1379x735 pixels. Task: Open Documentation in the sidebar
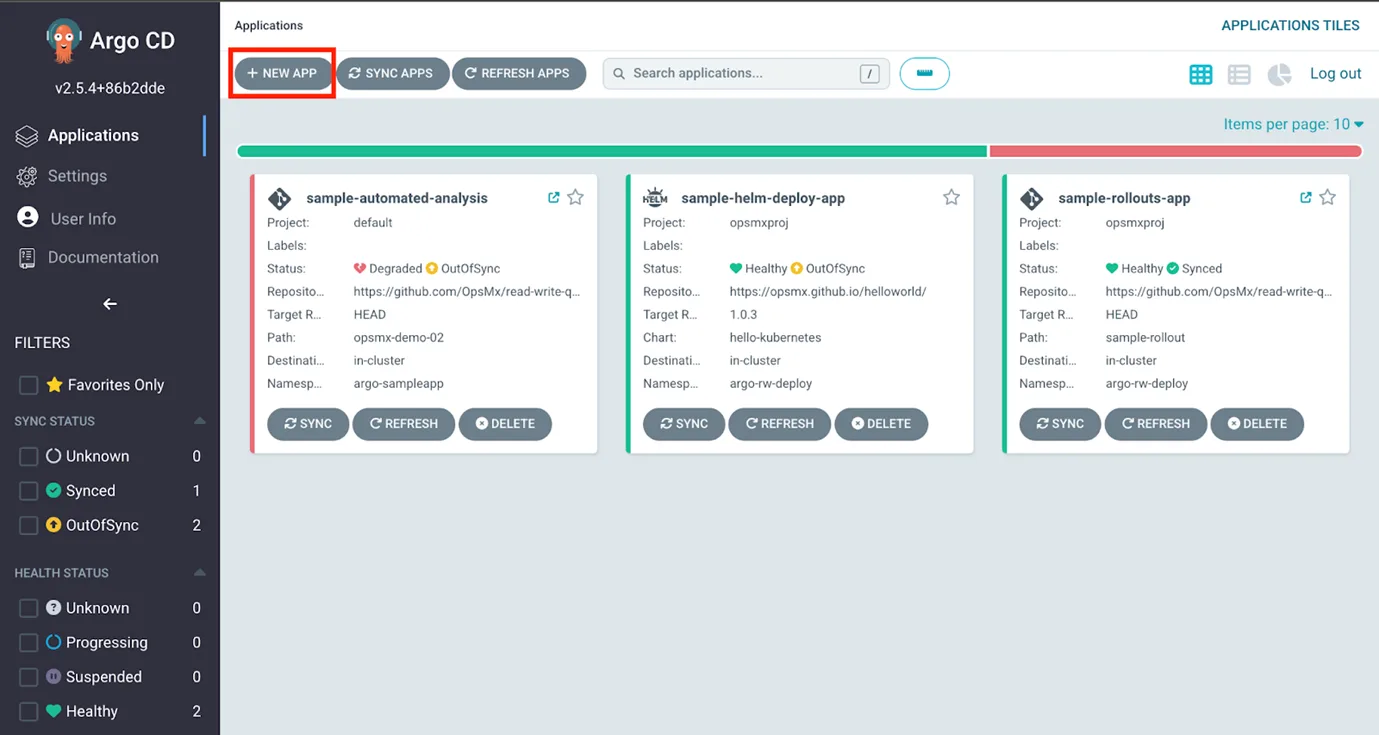(x=103, y=258)
